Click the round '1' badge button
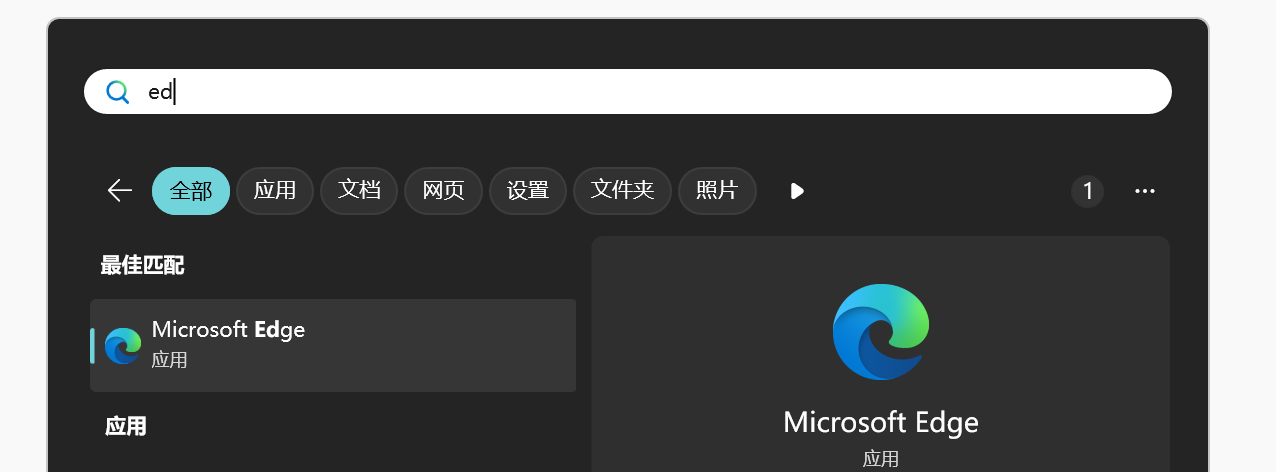The height and width of the screenshot is (472, 1276). click(x=1087, y=190)
